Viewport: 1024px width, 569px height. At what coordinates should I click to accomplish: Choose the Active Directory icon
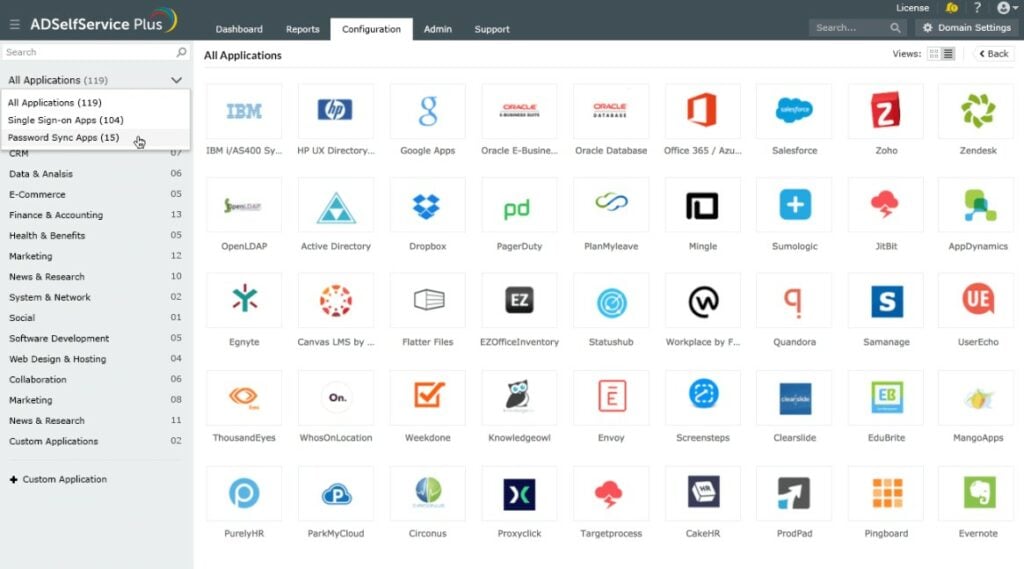(x=336, y=206)
